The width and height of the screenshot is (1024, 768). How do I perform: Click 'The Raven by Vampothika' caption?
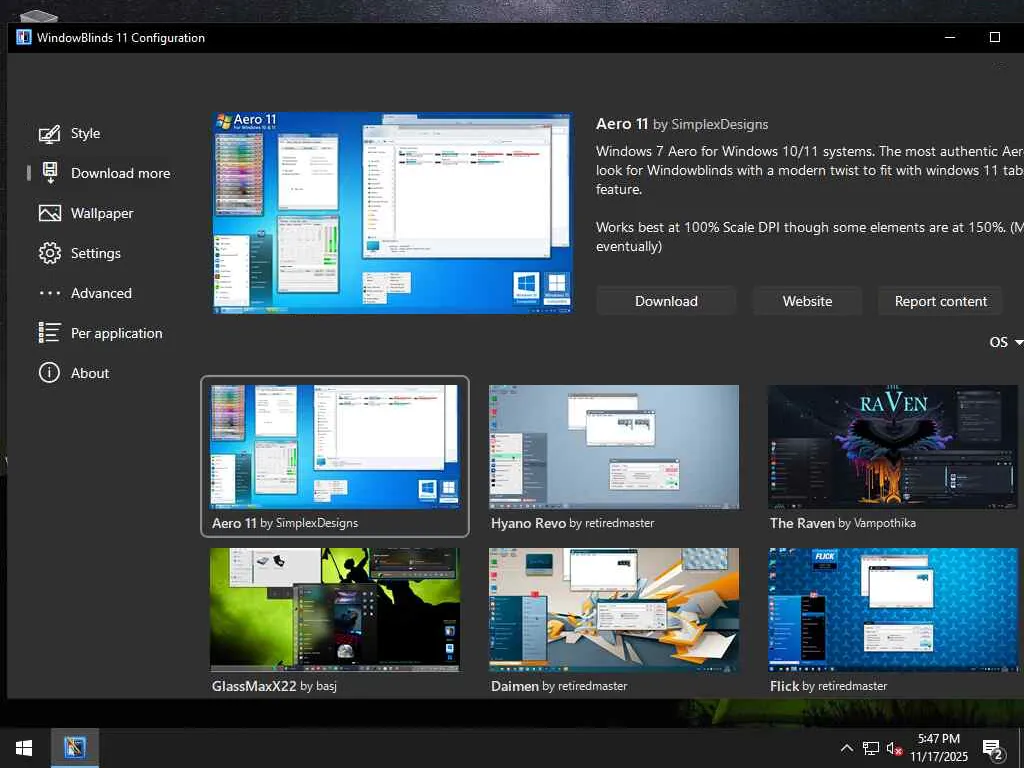point(843,523)
